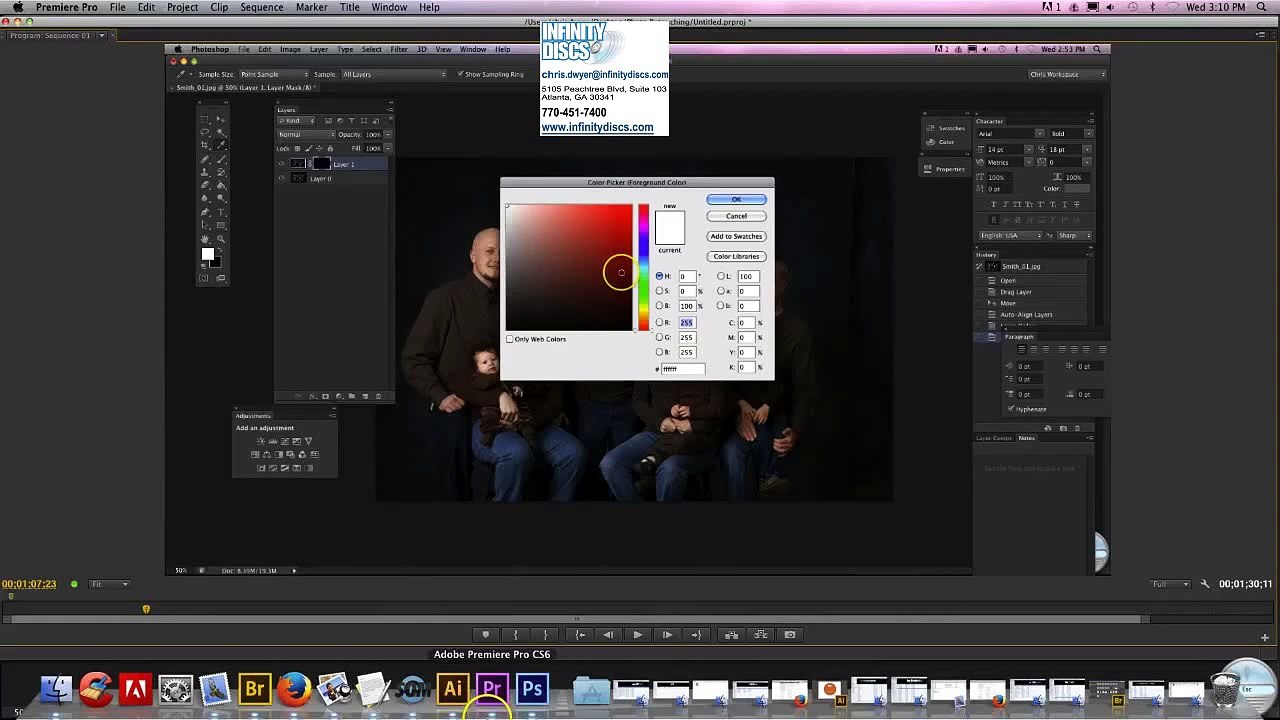This screenshot has height=720, width=1280.
Task: Select the Type tool in Photoshop toolbar
Action: point(221,212)
